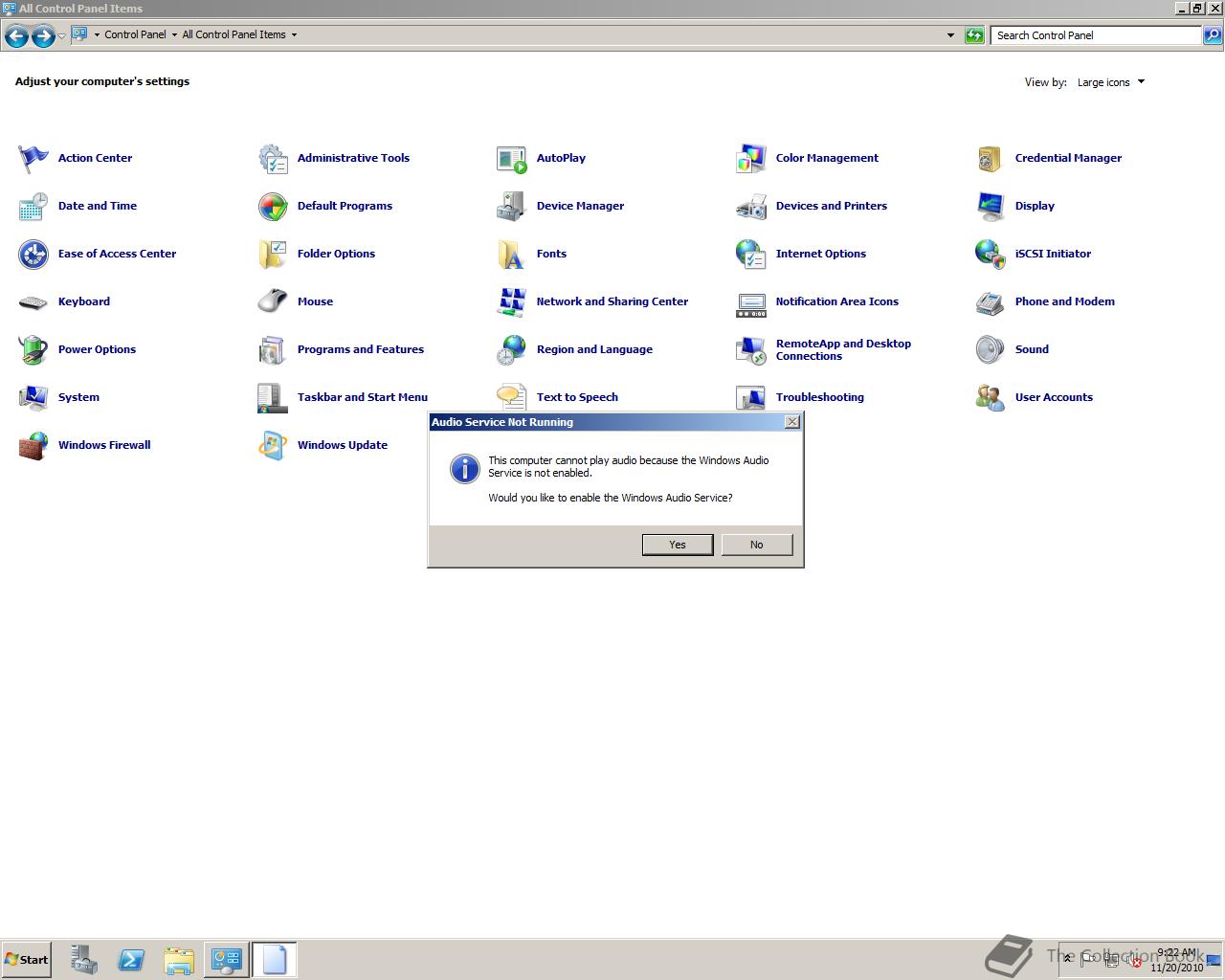Open the Action Center flag icon
Screen dimensions: 1225x980
(x=33, y=158)
